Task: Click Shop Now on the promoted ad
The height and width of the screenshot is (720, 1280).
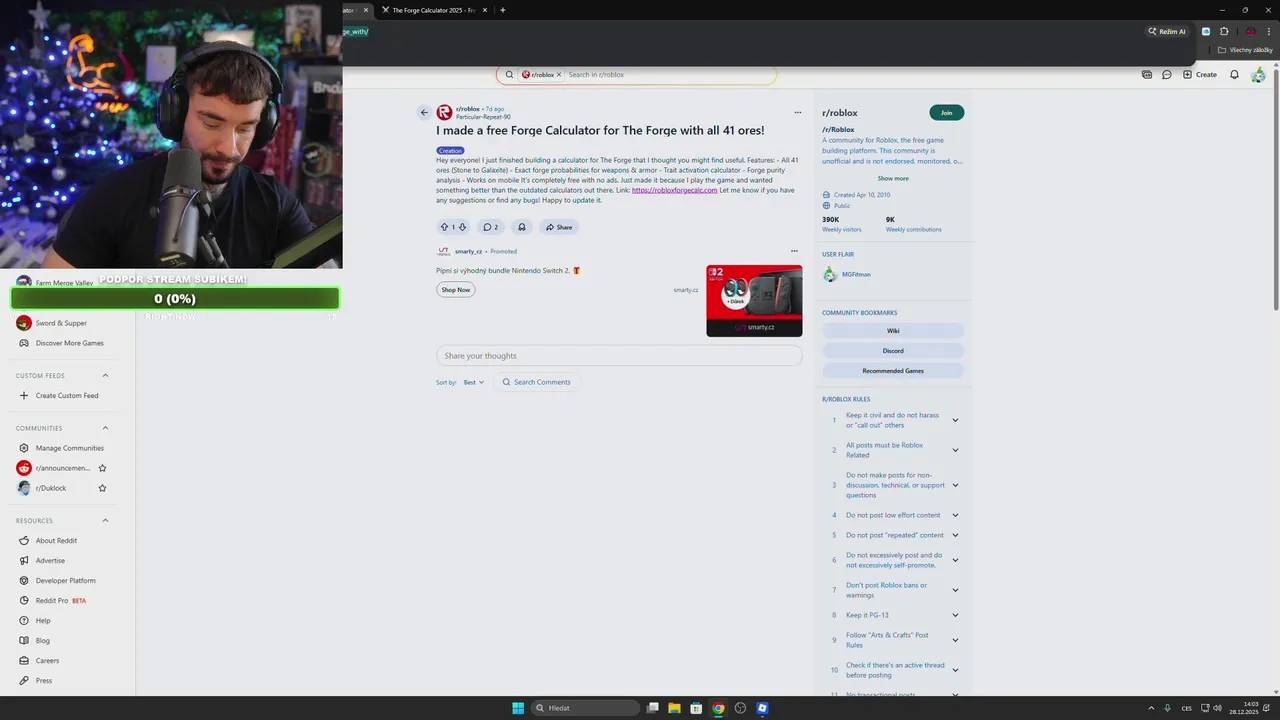Action: point(455,290)
